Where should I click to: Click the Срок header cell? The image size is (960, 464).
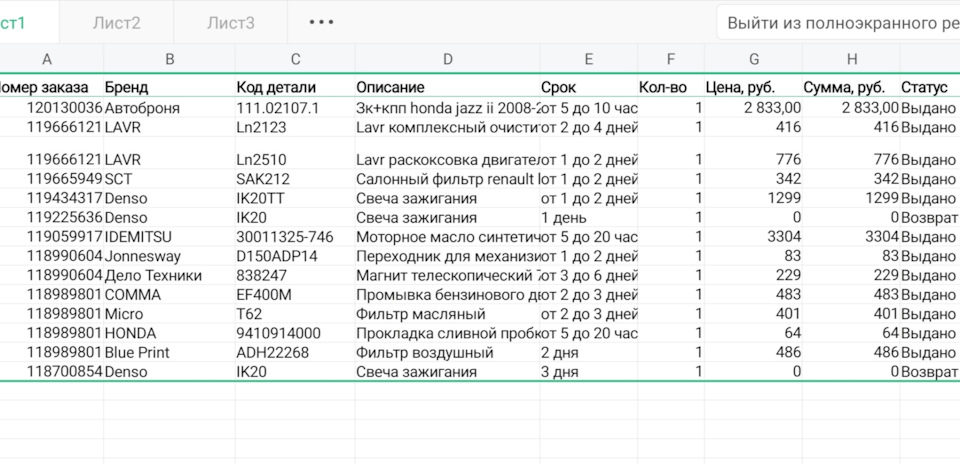click(x=588, y=87)
